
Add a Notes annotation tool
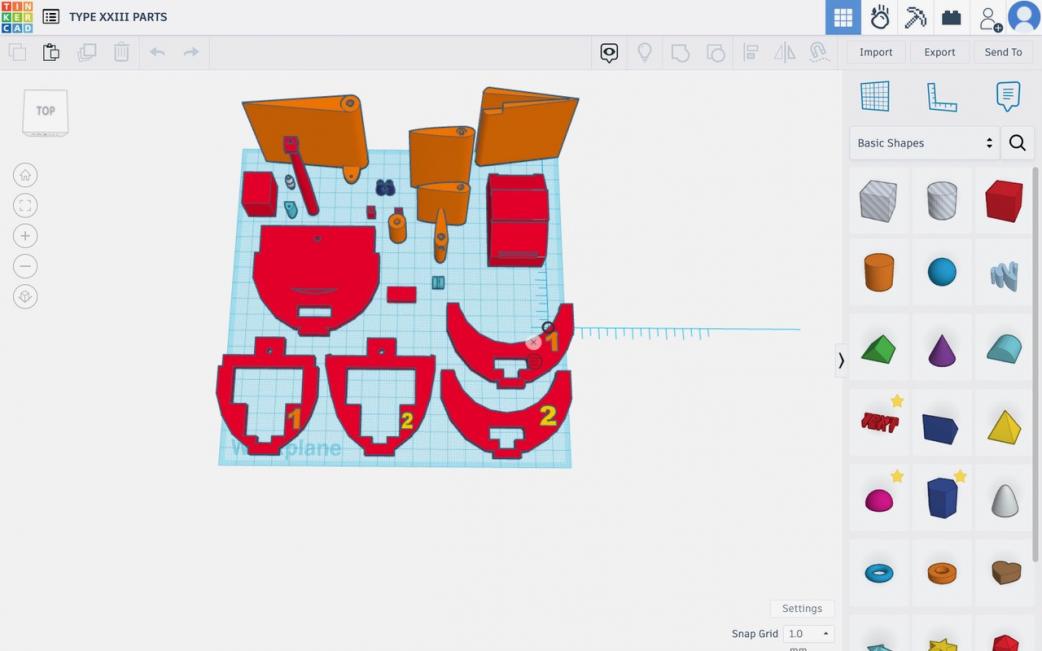point(1007,96)
